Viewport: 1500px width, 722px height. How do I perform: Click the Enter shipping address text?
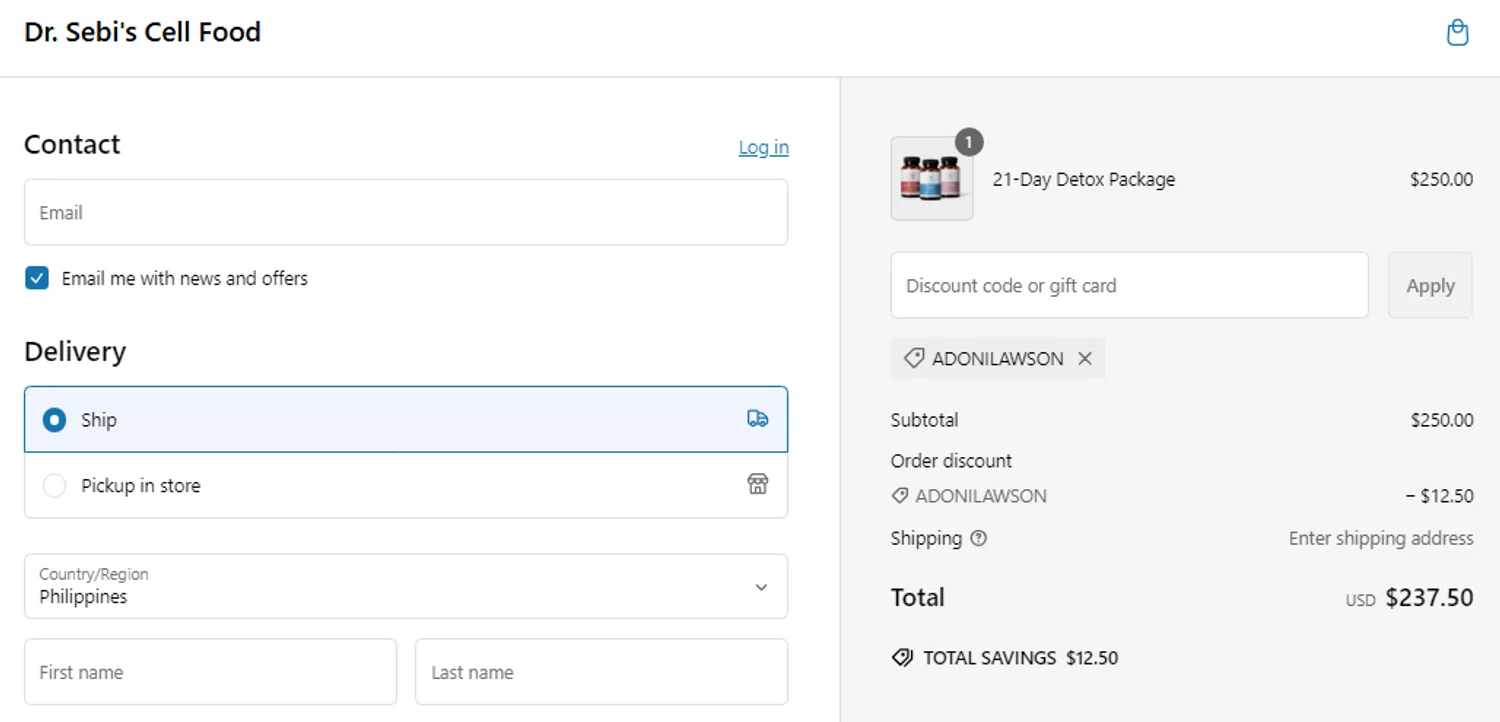tap(1381, 538)
